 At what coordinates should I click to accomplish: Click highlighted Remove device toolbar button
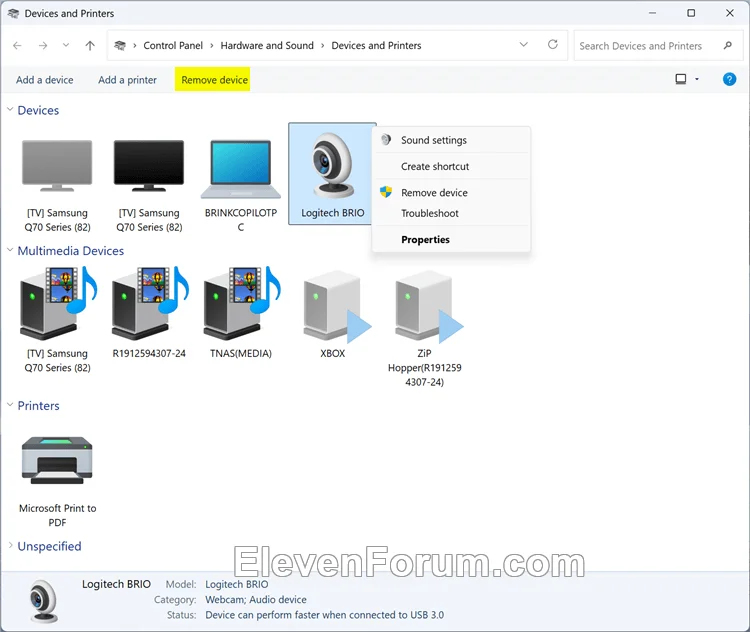tap(212, 79)
